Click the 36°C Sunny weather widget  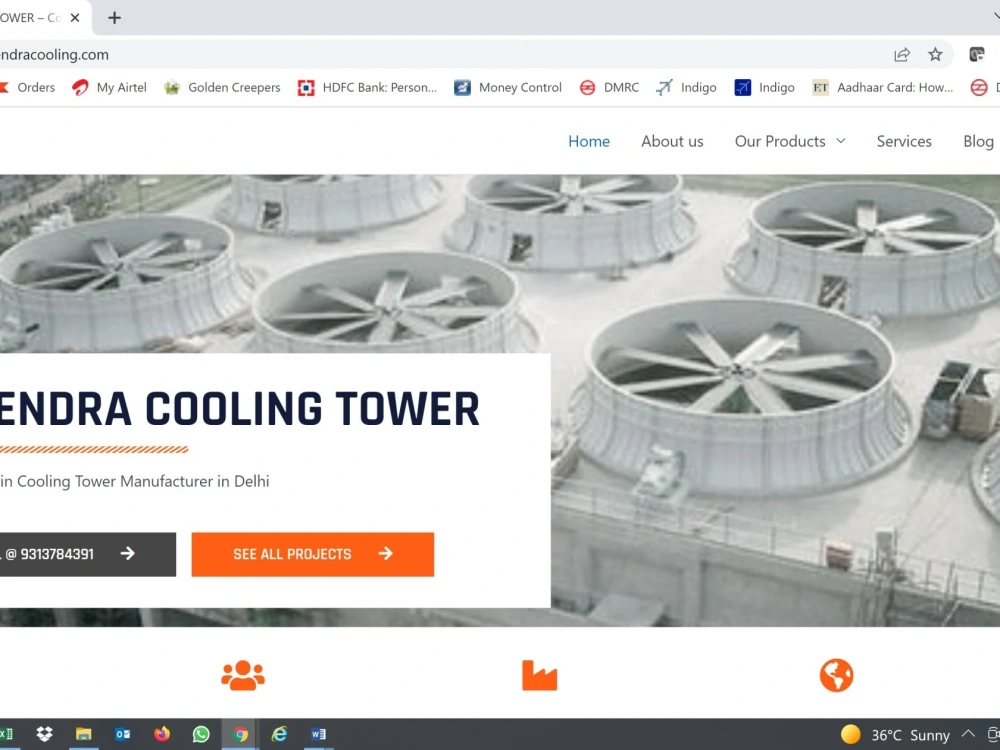[x=895, y=735]
